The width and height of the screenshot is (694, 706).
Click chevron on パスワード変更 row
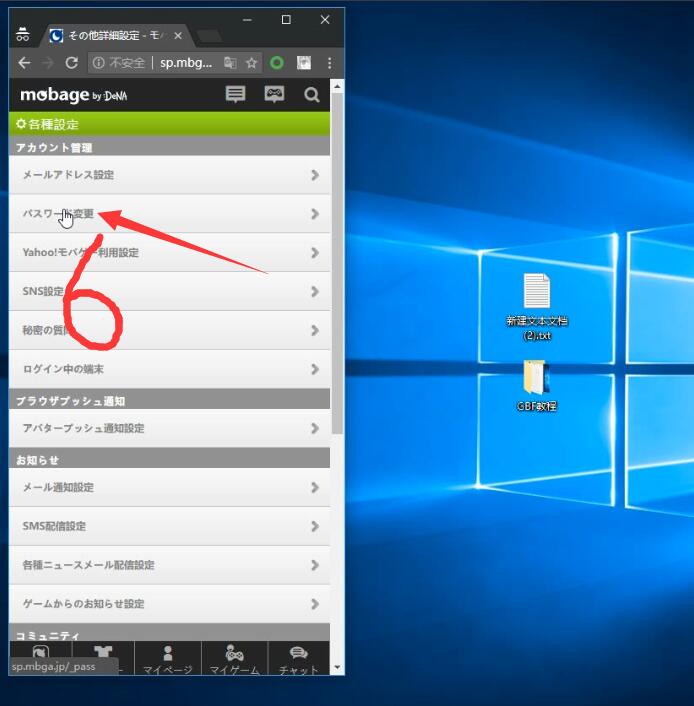(315, 214)
